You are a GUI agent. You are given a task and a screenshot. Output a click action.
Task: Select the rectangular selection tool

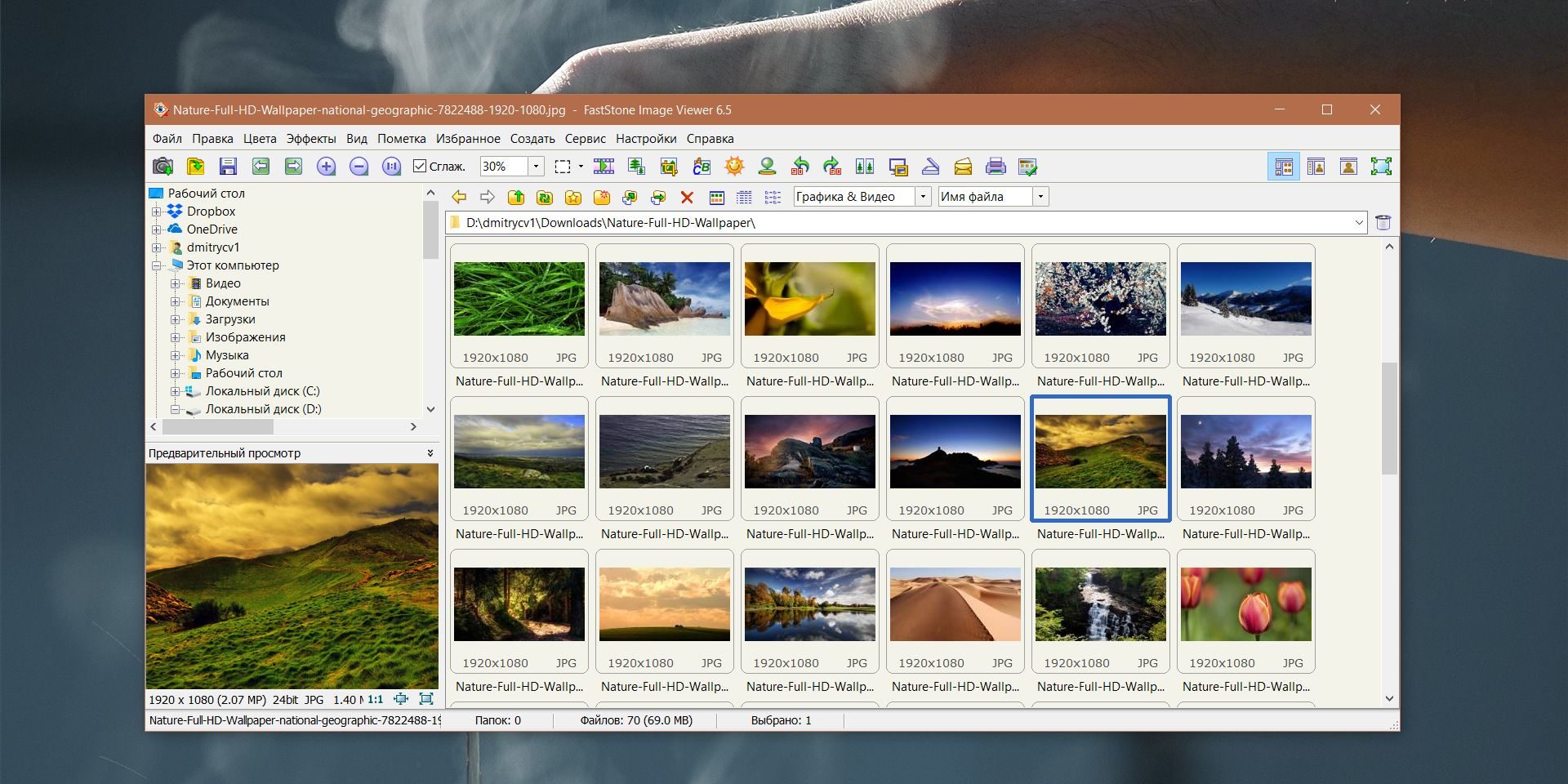pos(563,167)
